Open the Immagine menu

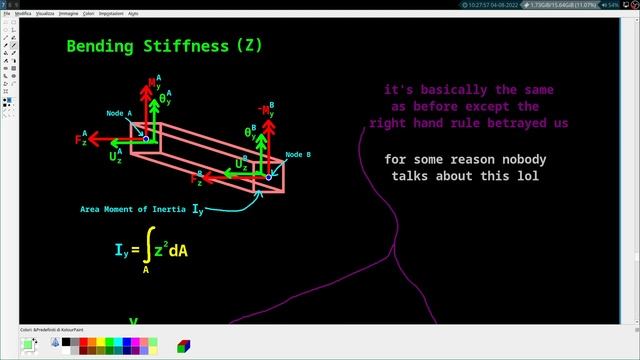[x=69, y=13]
